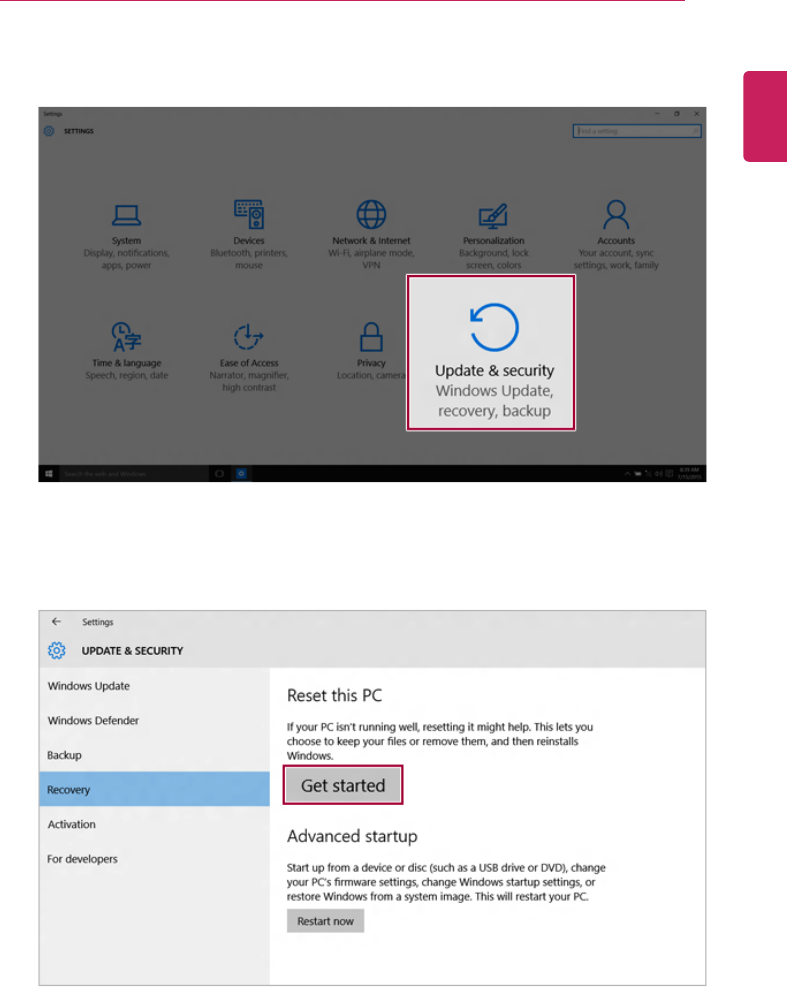
Task: Click the Windows Start button on taskbar
Action: pyautogui.click(x=49, y=474)
